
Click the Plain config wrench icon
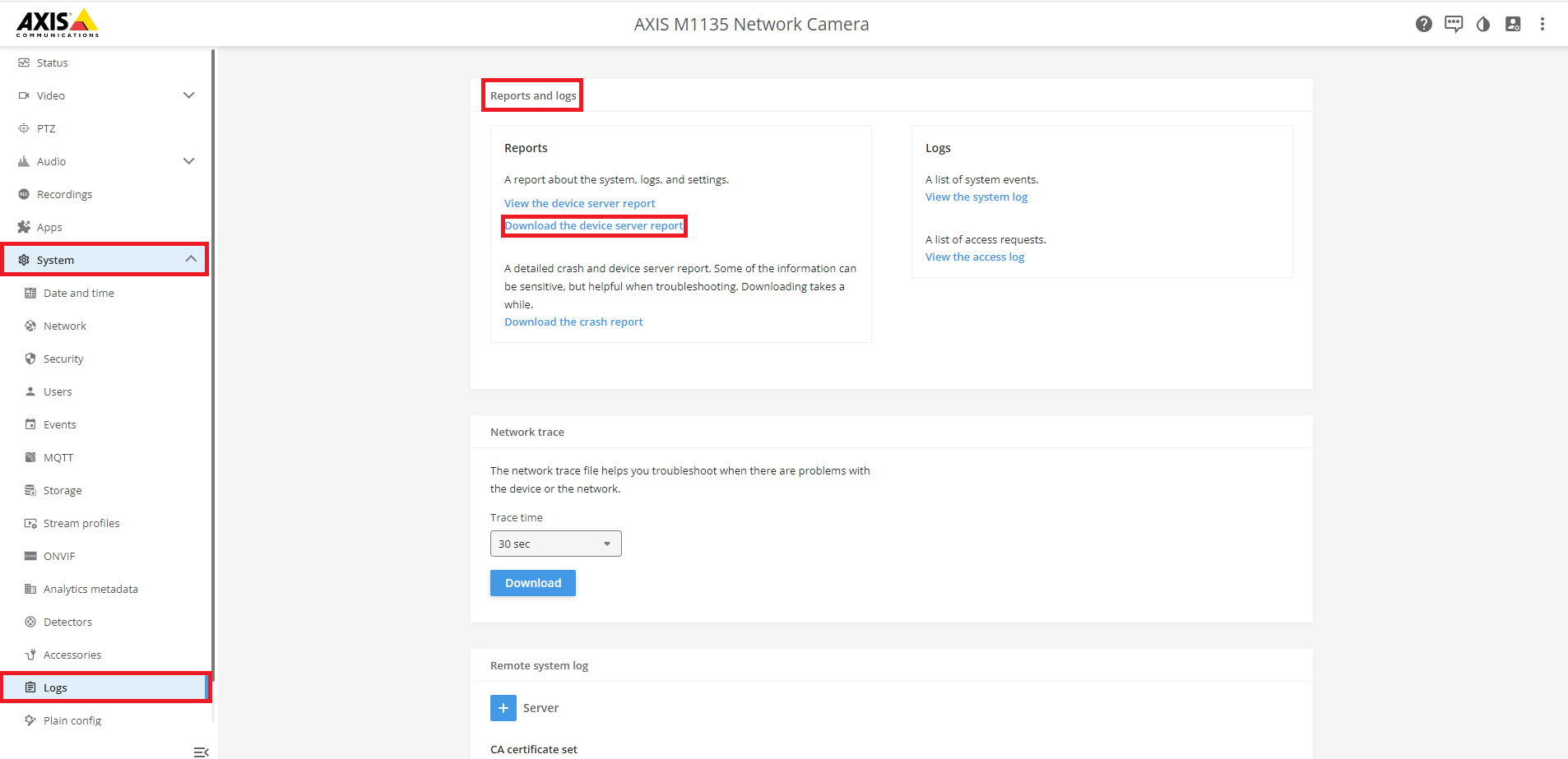pyautogui.click(x=30, y=720)
